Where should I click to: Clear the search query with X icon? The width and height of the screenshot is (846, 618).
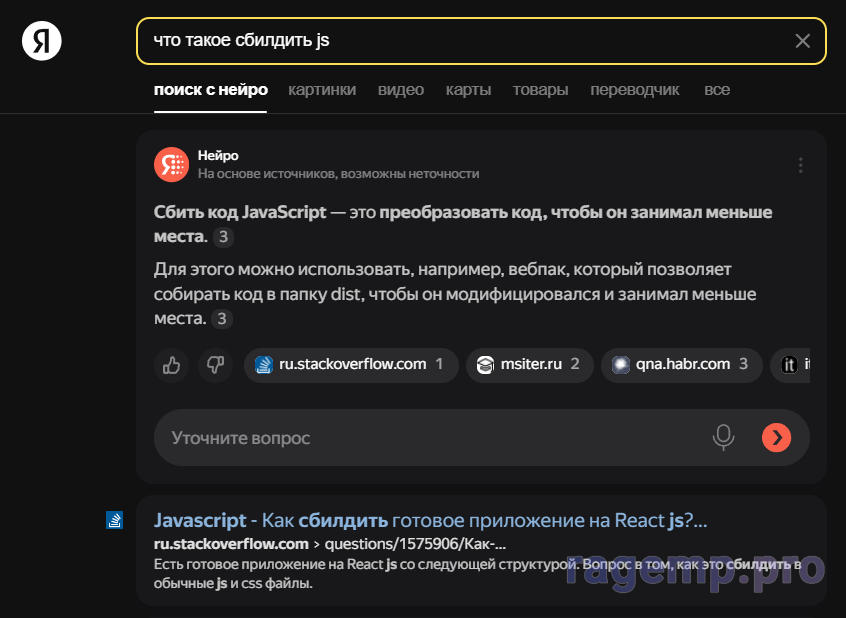[x=802, y=41]
